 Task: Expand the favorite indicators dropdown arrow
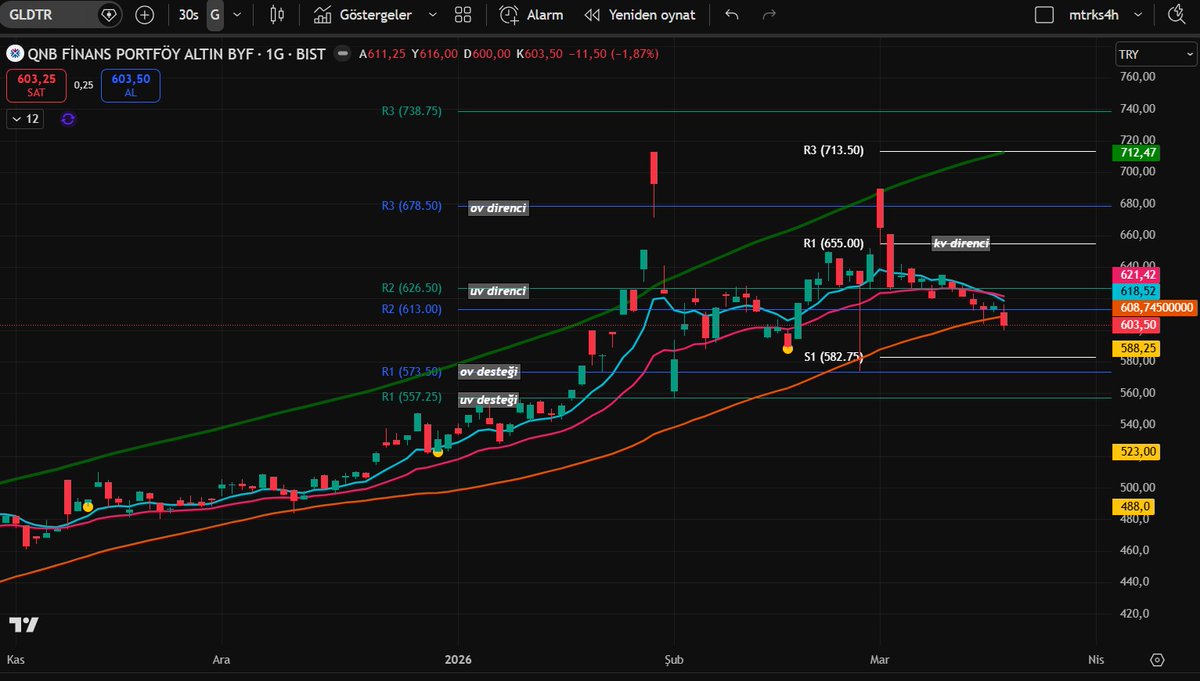[x=432, y=15]
